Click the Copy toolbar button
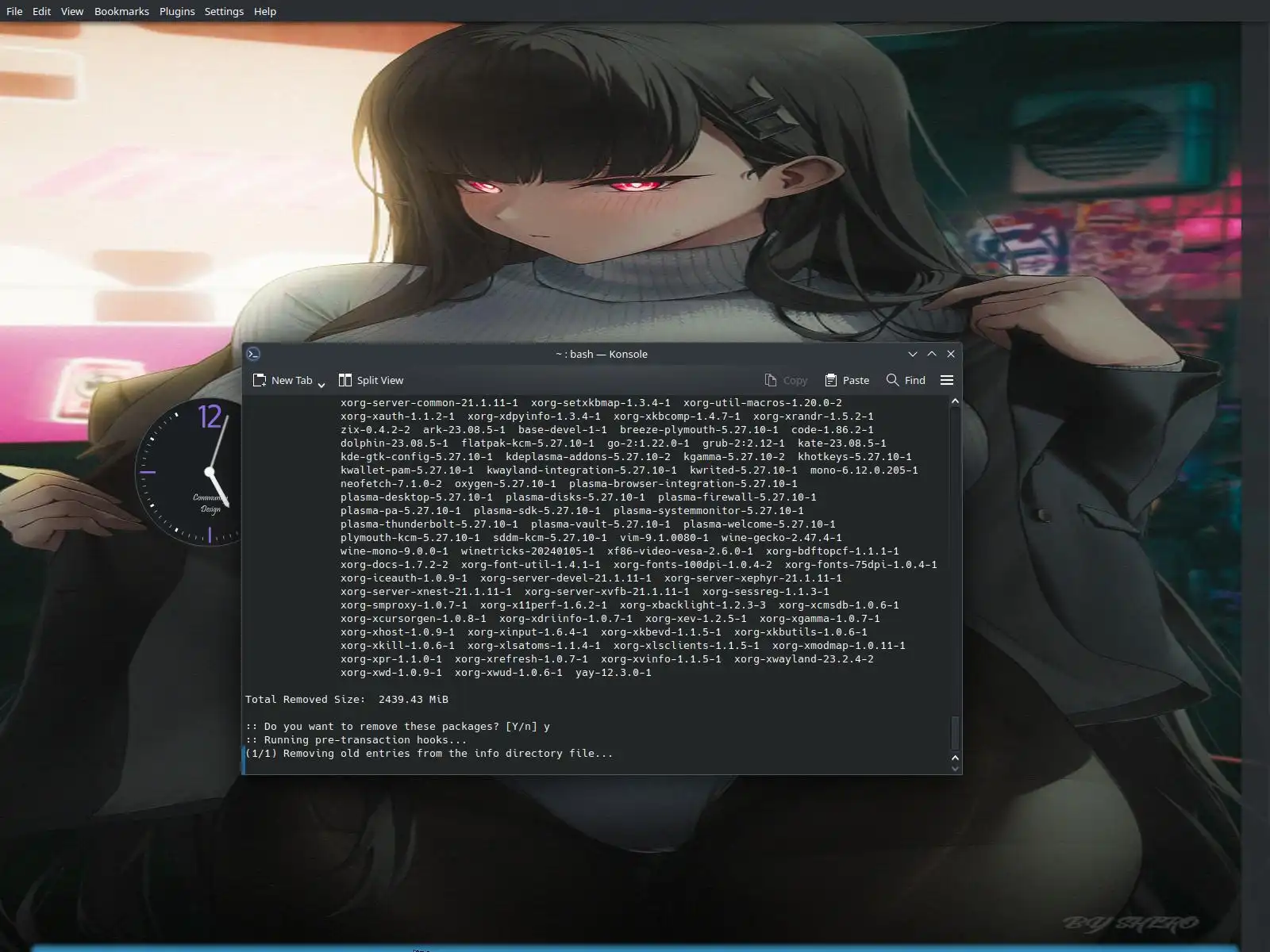The image size is (1270, 952). 786,380
